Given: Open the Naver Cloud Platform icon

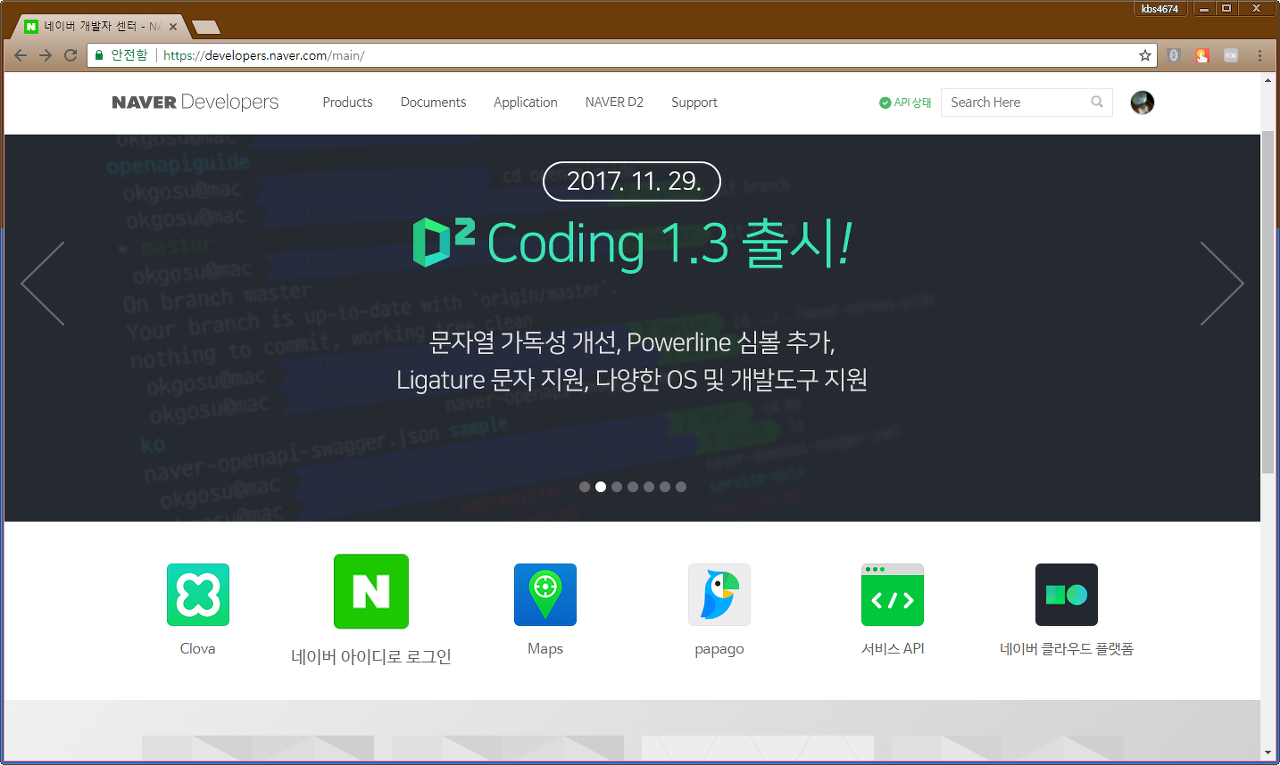Looking at the screenshot, I should click(x=1066, y=595).
